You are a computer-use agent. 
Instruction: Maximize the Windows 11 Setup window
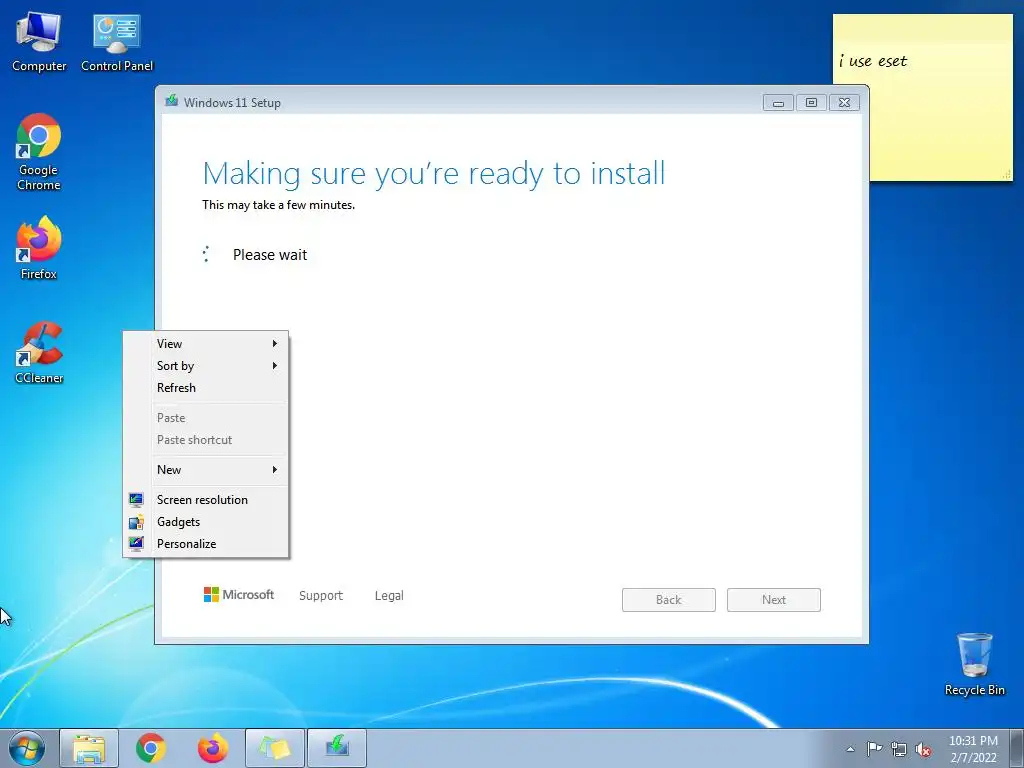point(811,103)
